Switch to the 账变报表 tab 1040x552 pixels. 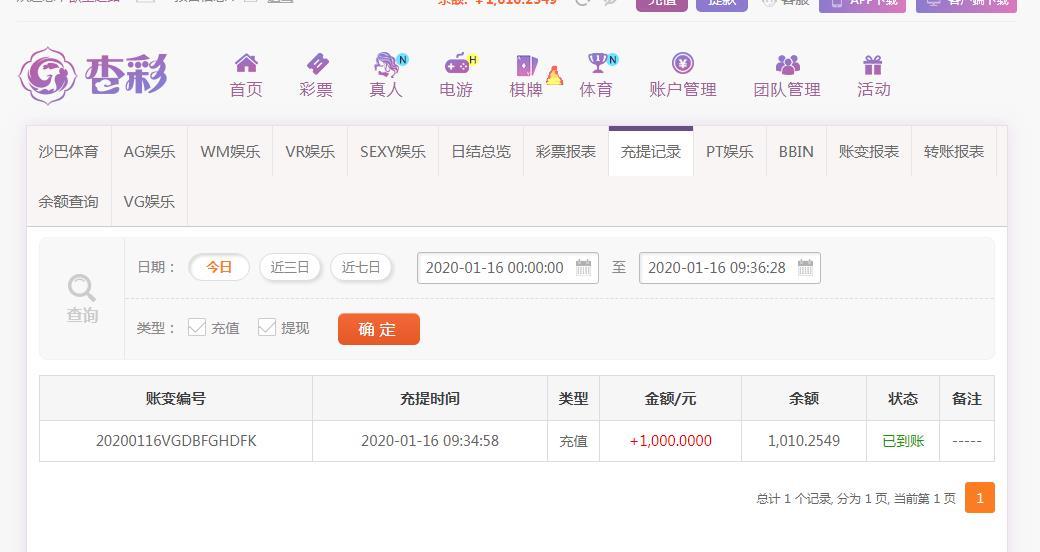coord(868,151)
